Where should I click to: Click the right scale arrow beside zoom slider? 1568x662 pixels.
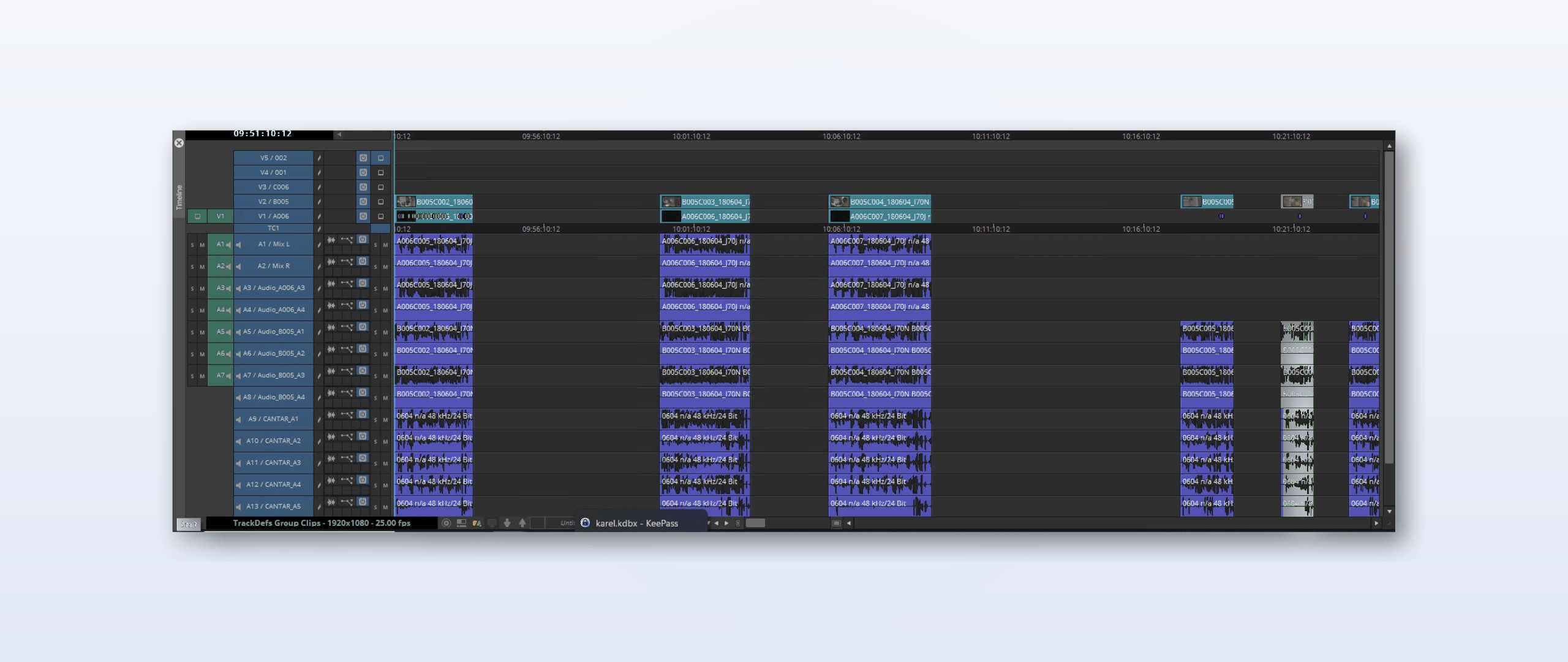click(x=726, y=523)
